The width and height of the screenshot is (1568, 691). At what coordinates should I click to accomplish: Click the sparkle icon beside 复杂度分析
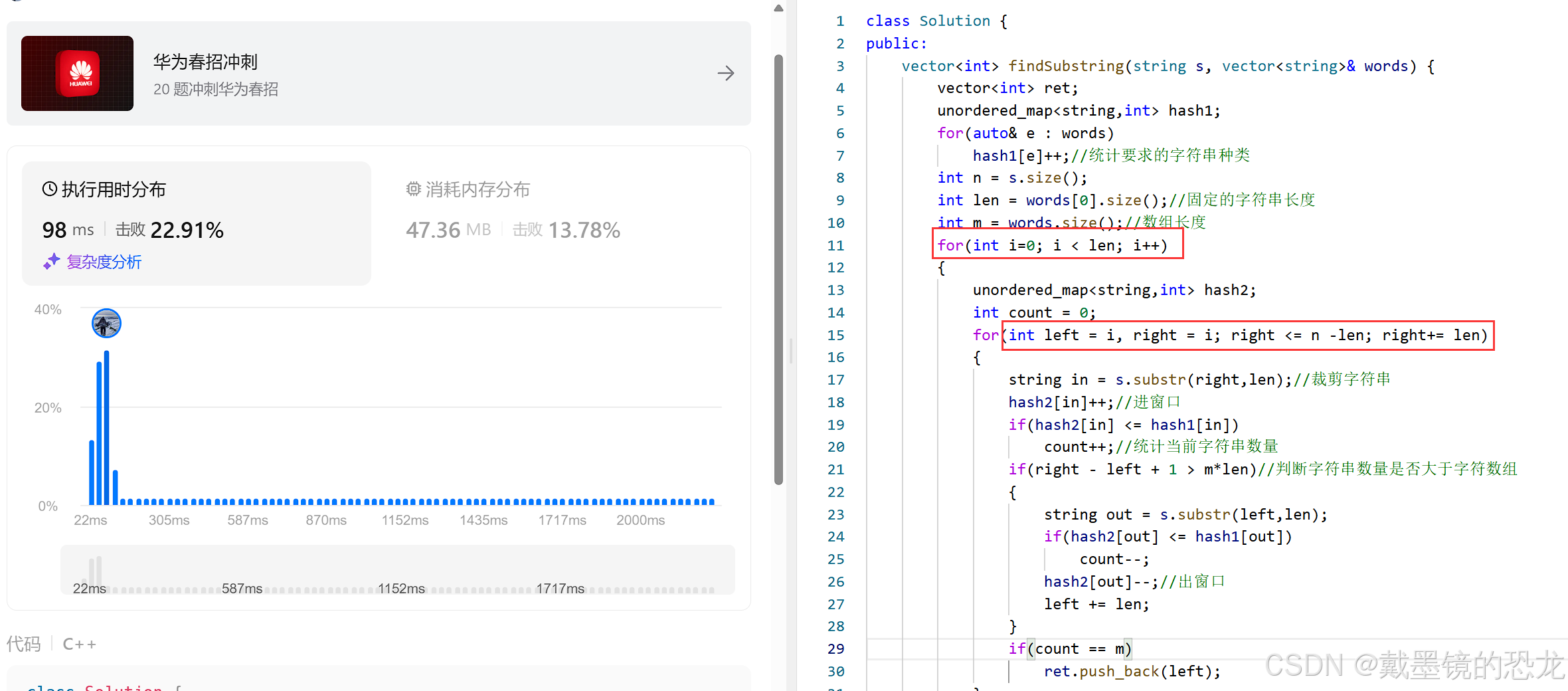(52, 262)
